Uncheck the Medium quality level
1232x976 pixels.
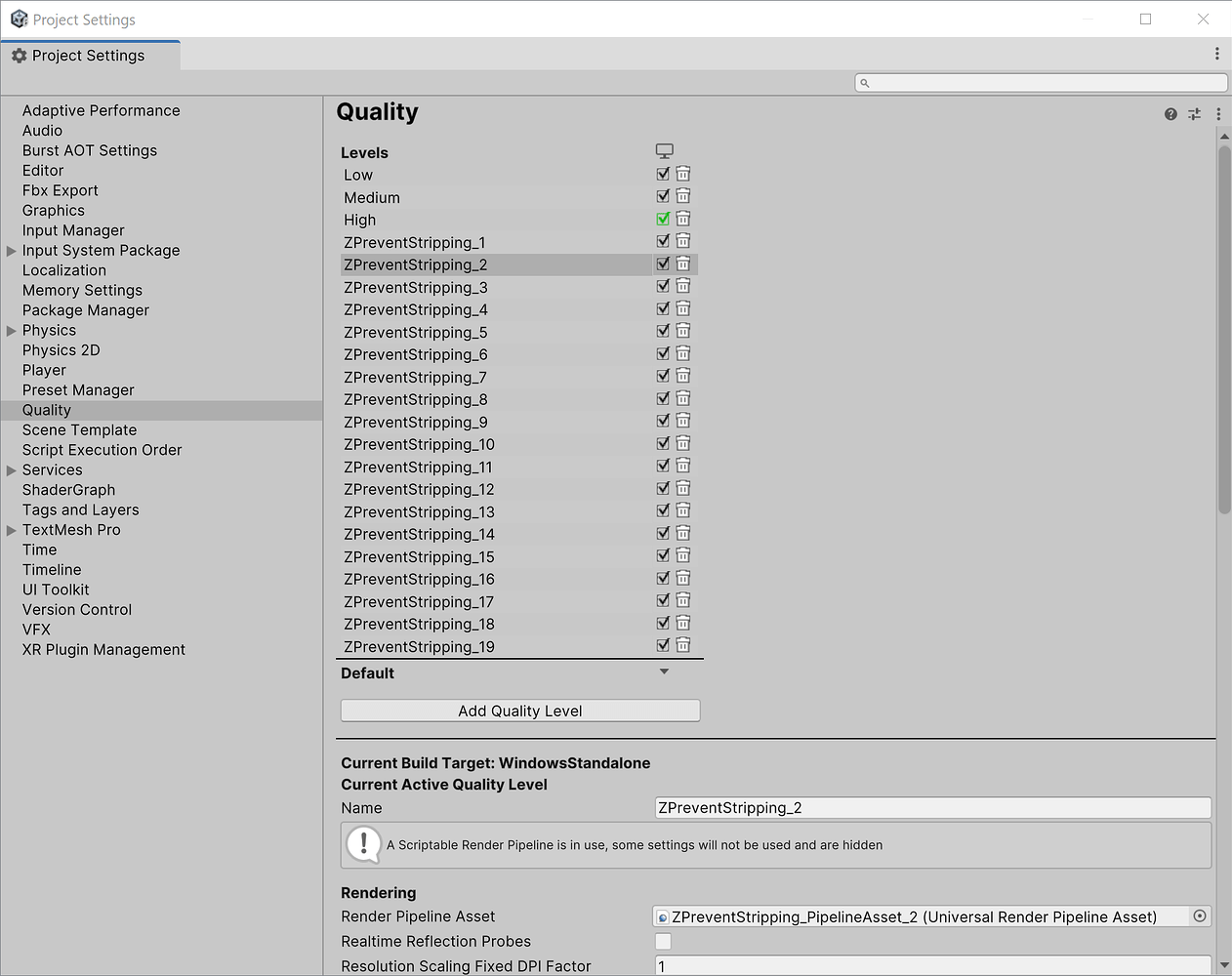tap(663, 195)
